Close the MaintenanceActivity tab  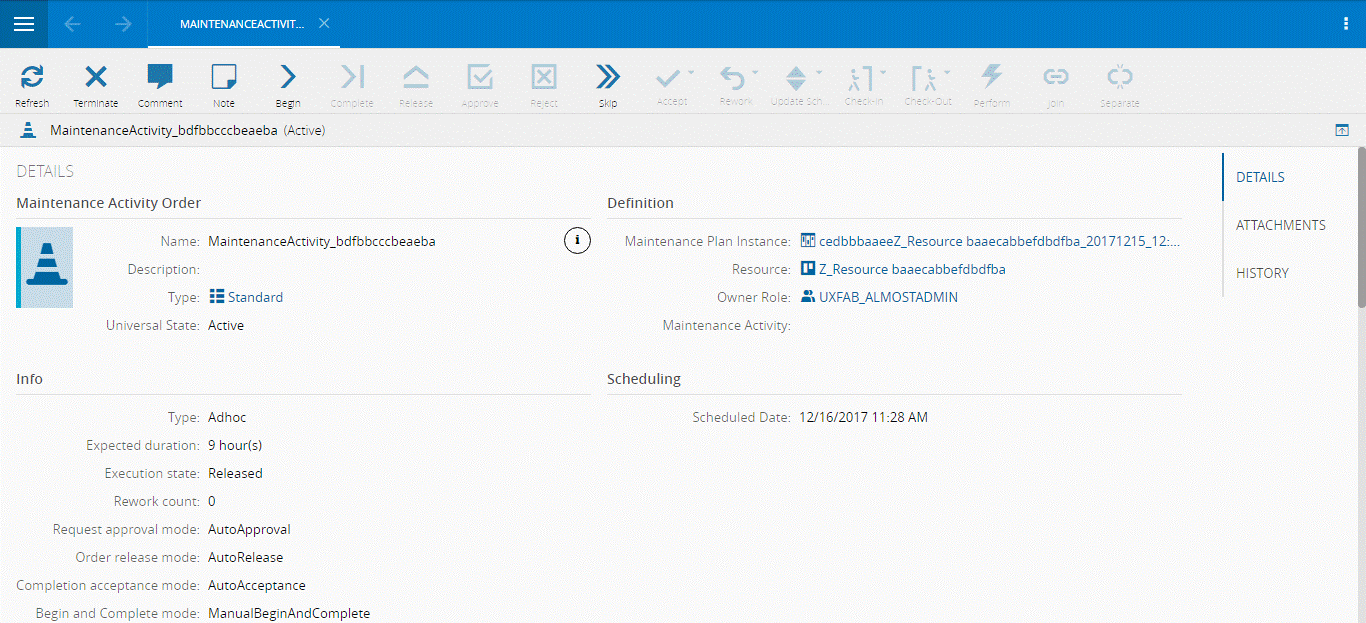(x=324, y=24)
